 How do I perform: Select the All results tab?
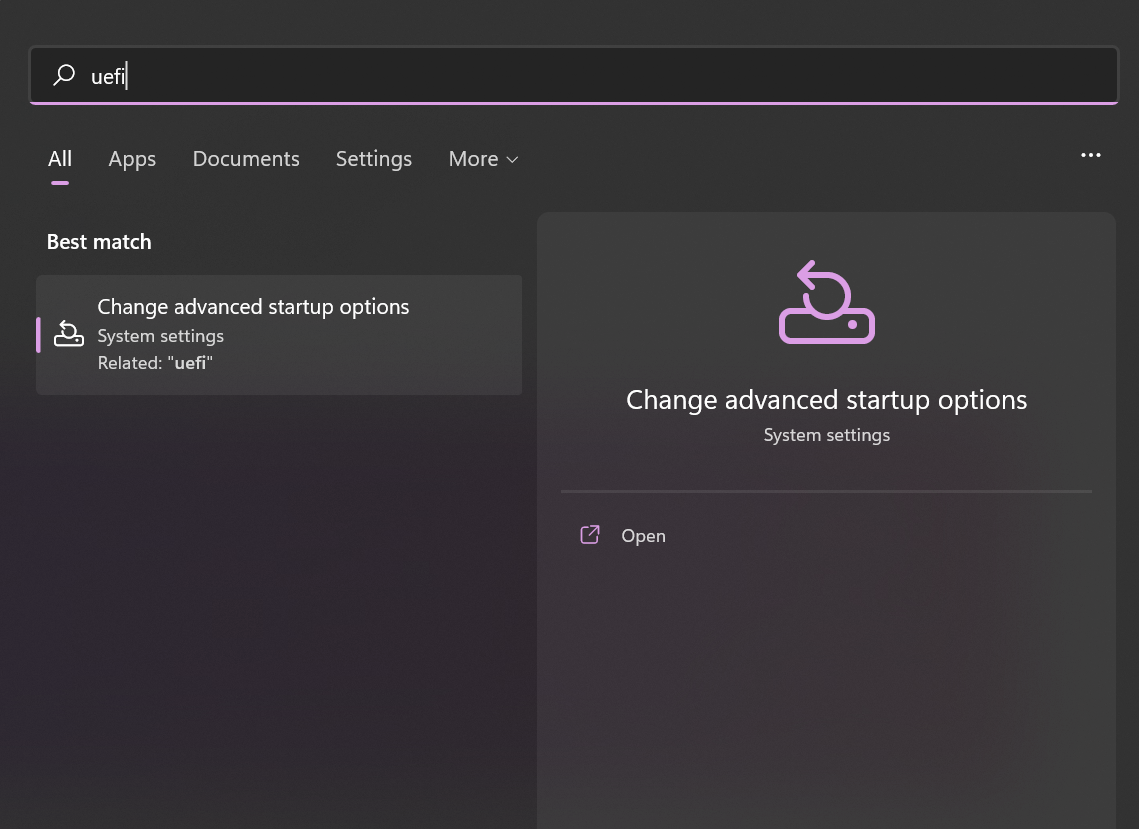[x=59, y=159]
